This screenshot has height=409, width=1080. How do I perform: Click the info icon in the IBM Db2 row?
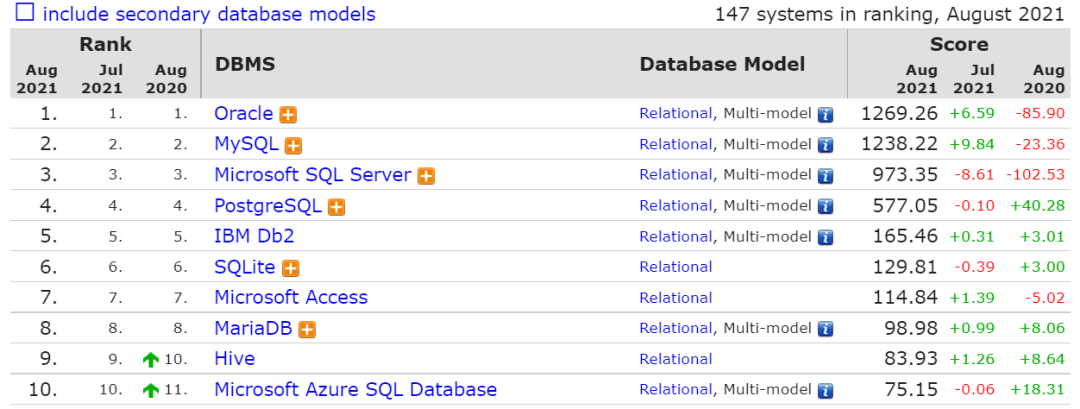(826, 237)
